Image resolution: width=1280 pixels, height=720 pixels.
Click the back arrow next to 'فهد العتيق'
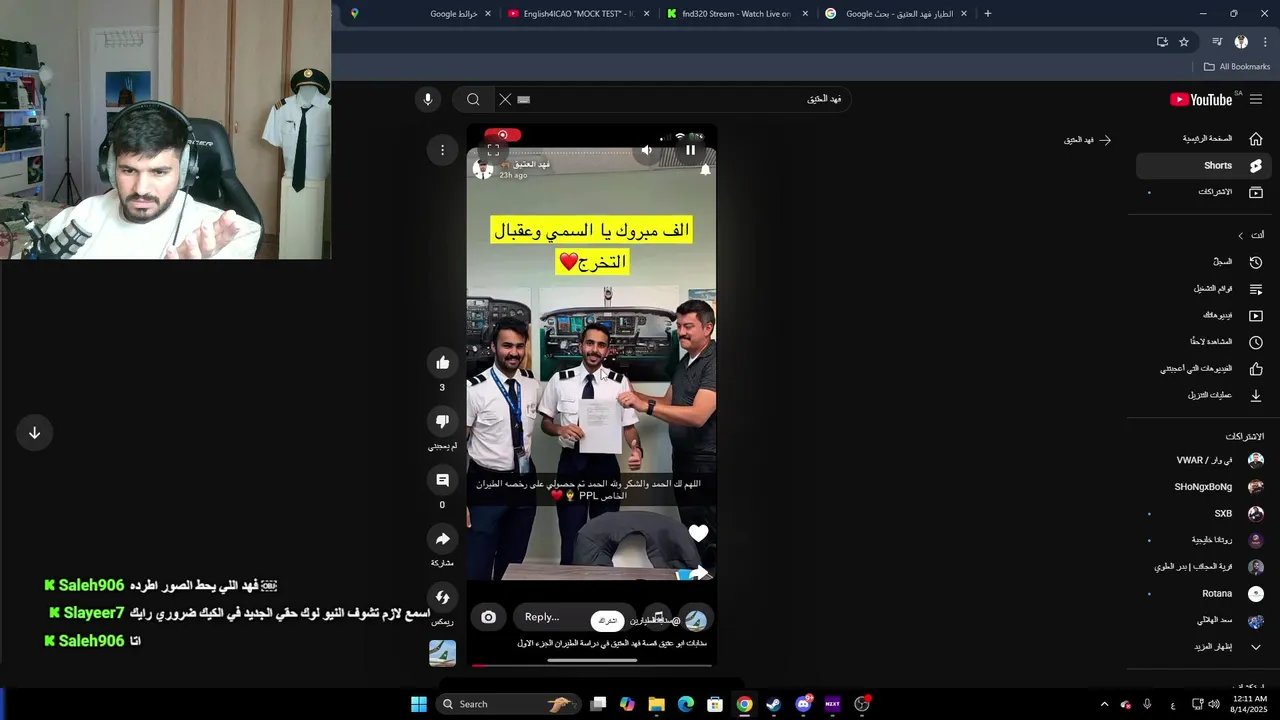coord(1105,140)
